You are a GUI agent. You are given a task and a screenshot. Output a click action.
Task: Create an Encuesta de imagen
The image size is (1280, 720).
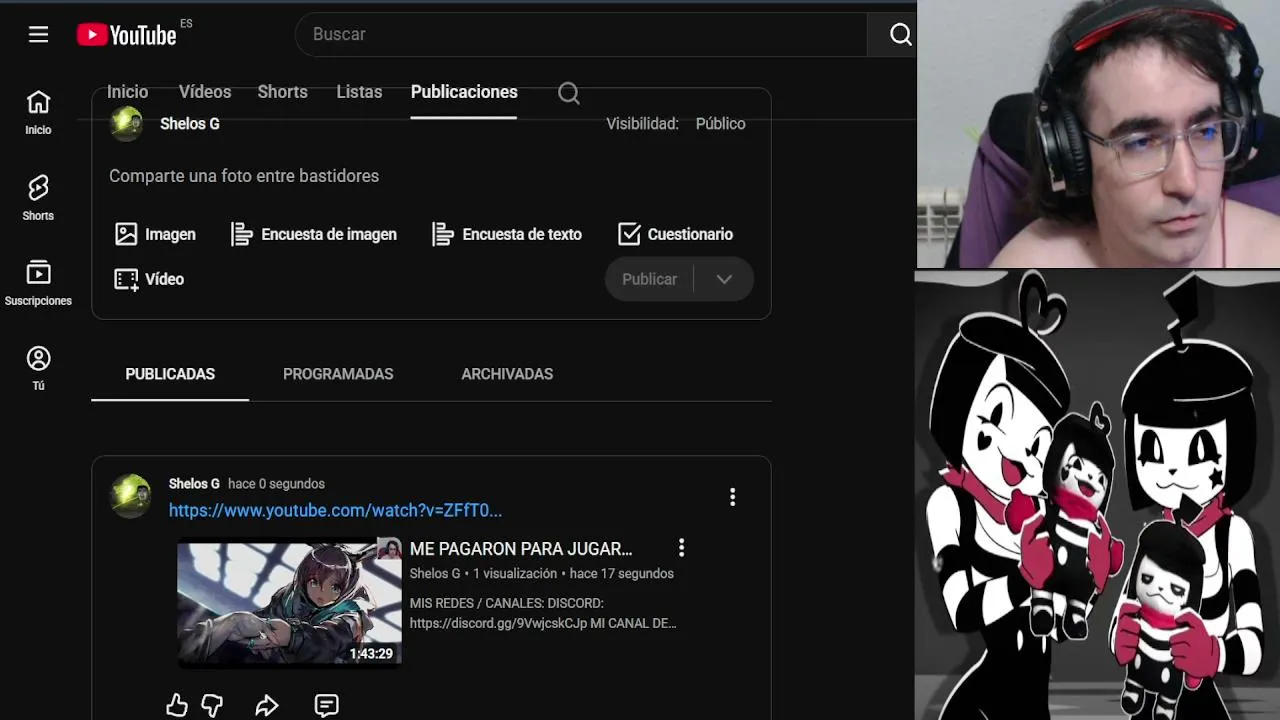click(314, 234)
